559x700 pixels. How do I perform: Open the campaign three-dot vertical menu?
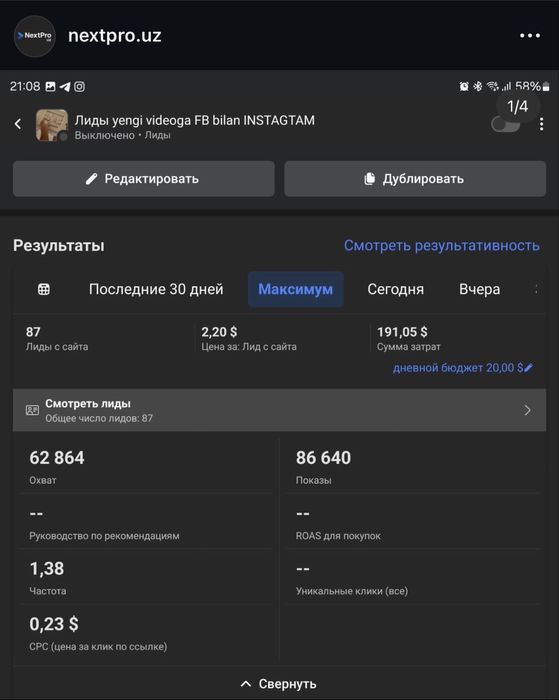(x=541, y=124)
